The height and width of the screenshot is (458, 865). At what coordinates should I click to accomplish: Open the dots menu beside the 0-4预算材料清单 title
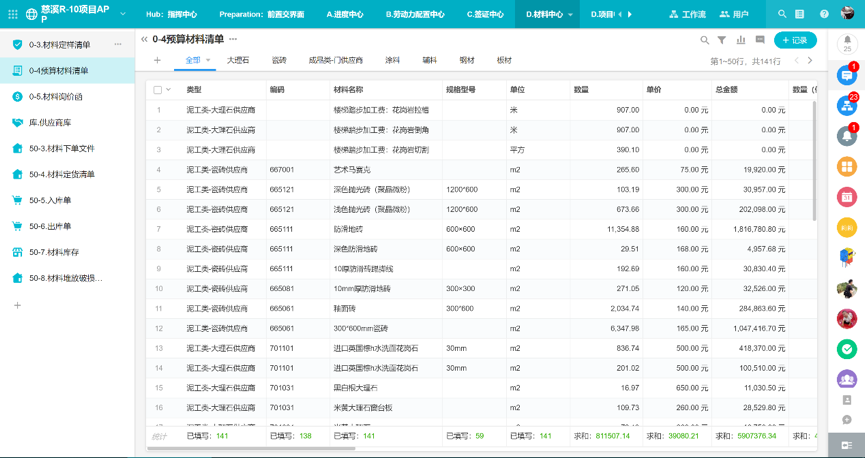pos(233,39)
